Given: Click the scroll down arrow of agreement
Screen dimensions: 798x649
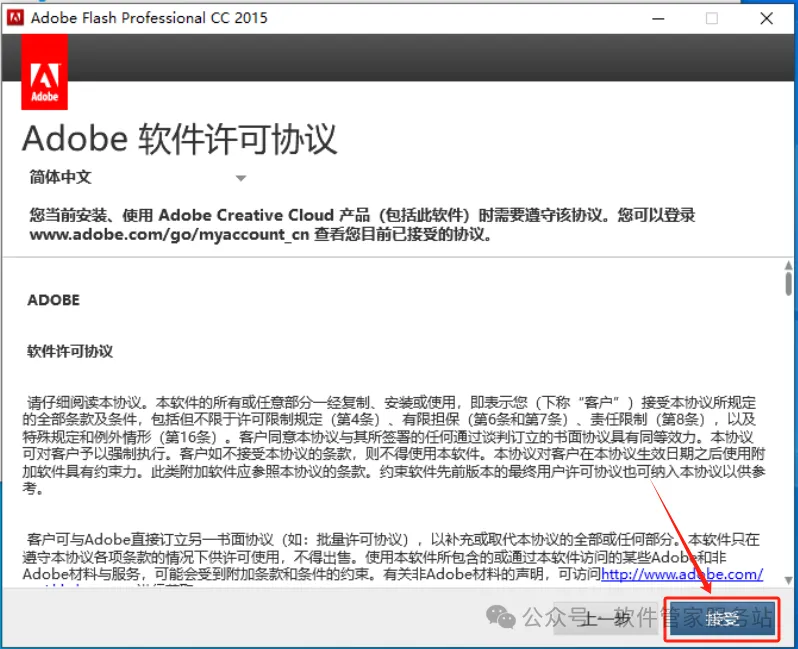Looking at the screenshot, I should (788, 580).
